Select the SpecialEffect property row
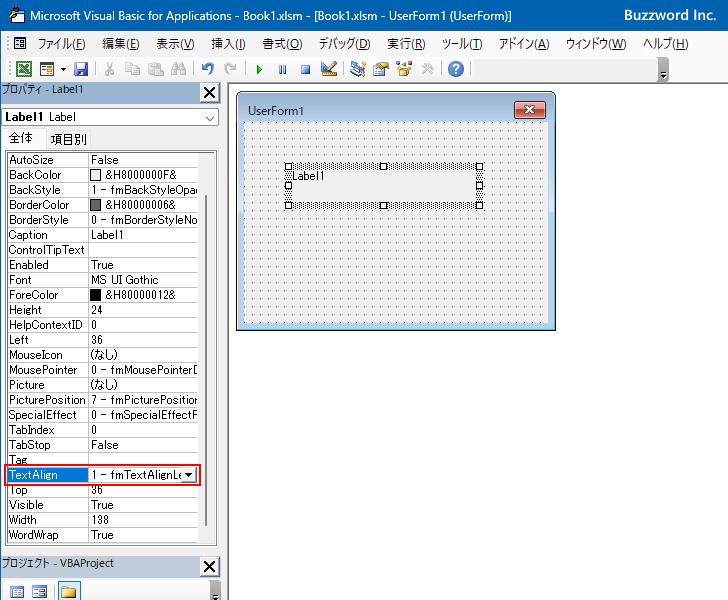Image resolution: width=728 pixels, height=600 pixels. 103,415
